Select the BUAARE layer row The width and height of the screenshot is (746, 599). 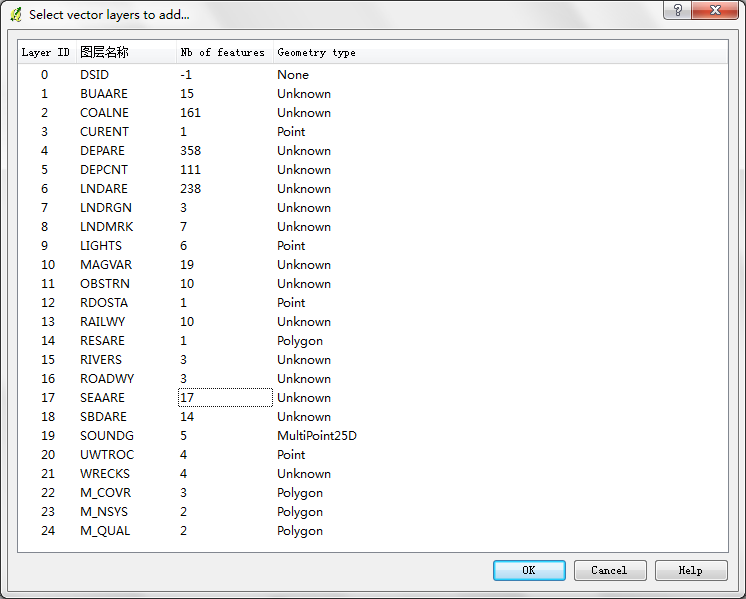(373, 94)
